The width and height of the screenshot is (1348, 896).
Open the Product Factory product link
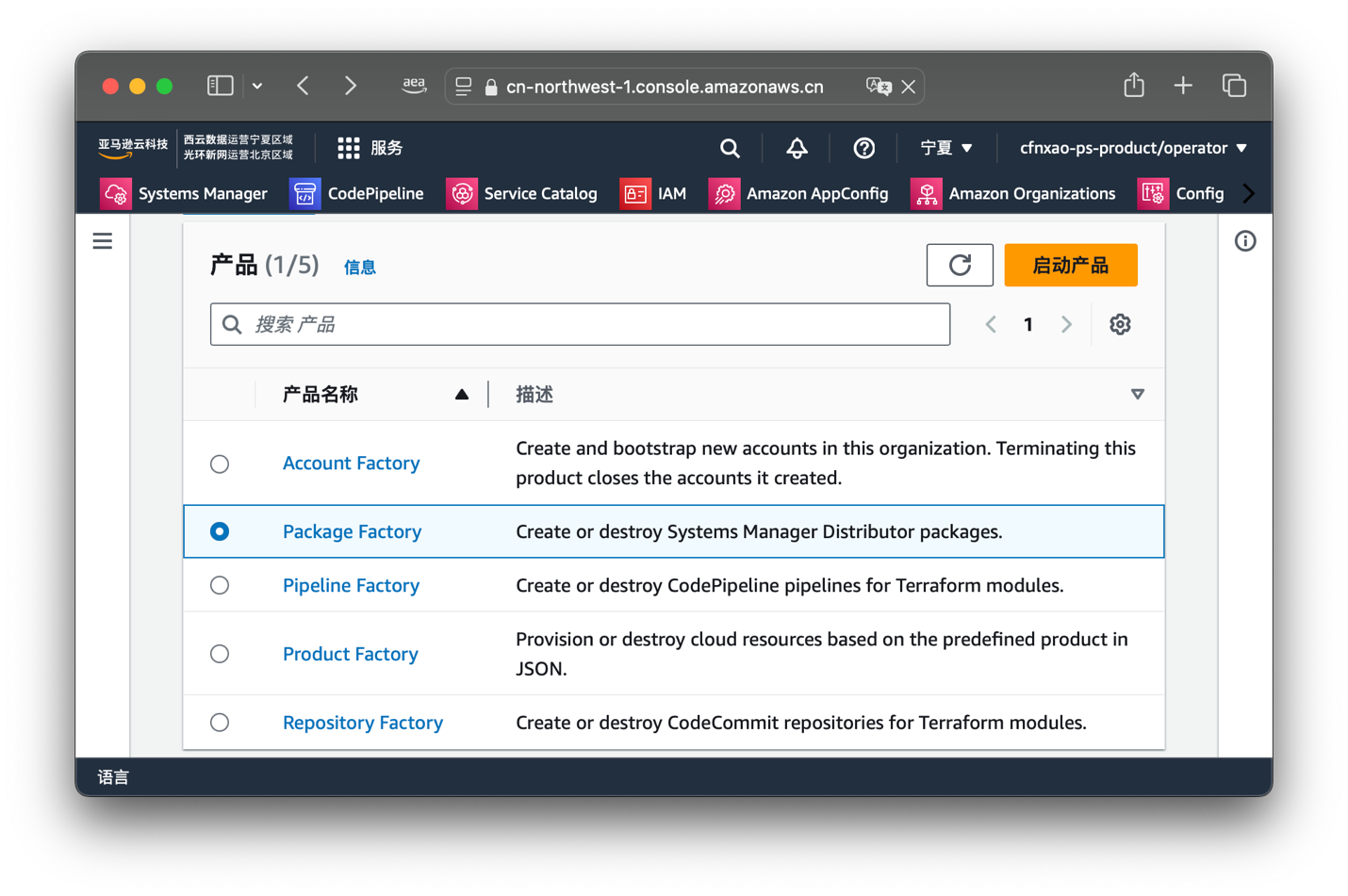click(351, 654)
